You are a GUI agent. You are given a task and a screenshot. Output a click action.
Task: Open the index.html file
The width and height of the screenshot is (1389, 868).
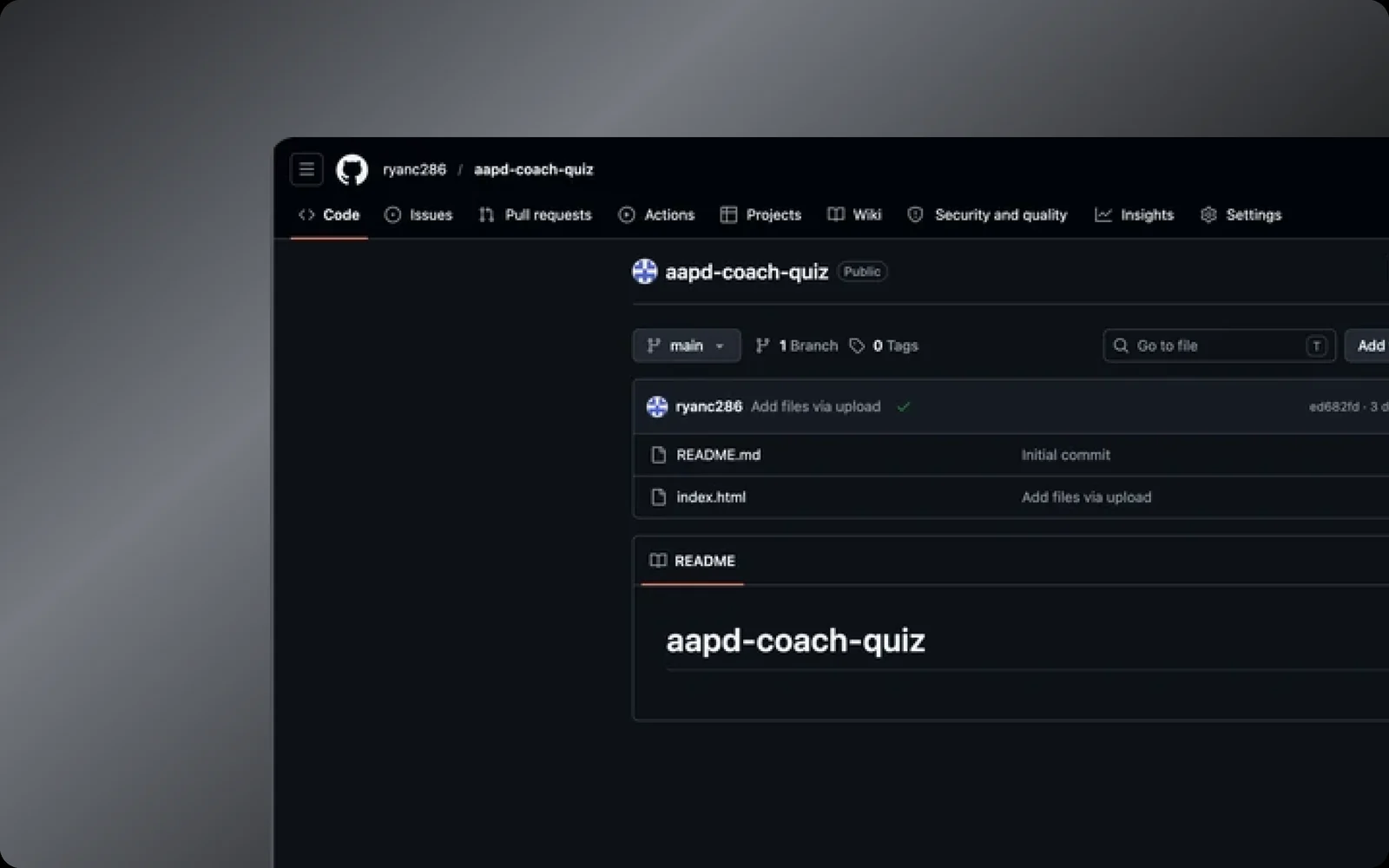711,497
